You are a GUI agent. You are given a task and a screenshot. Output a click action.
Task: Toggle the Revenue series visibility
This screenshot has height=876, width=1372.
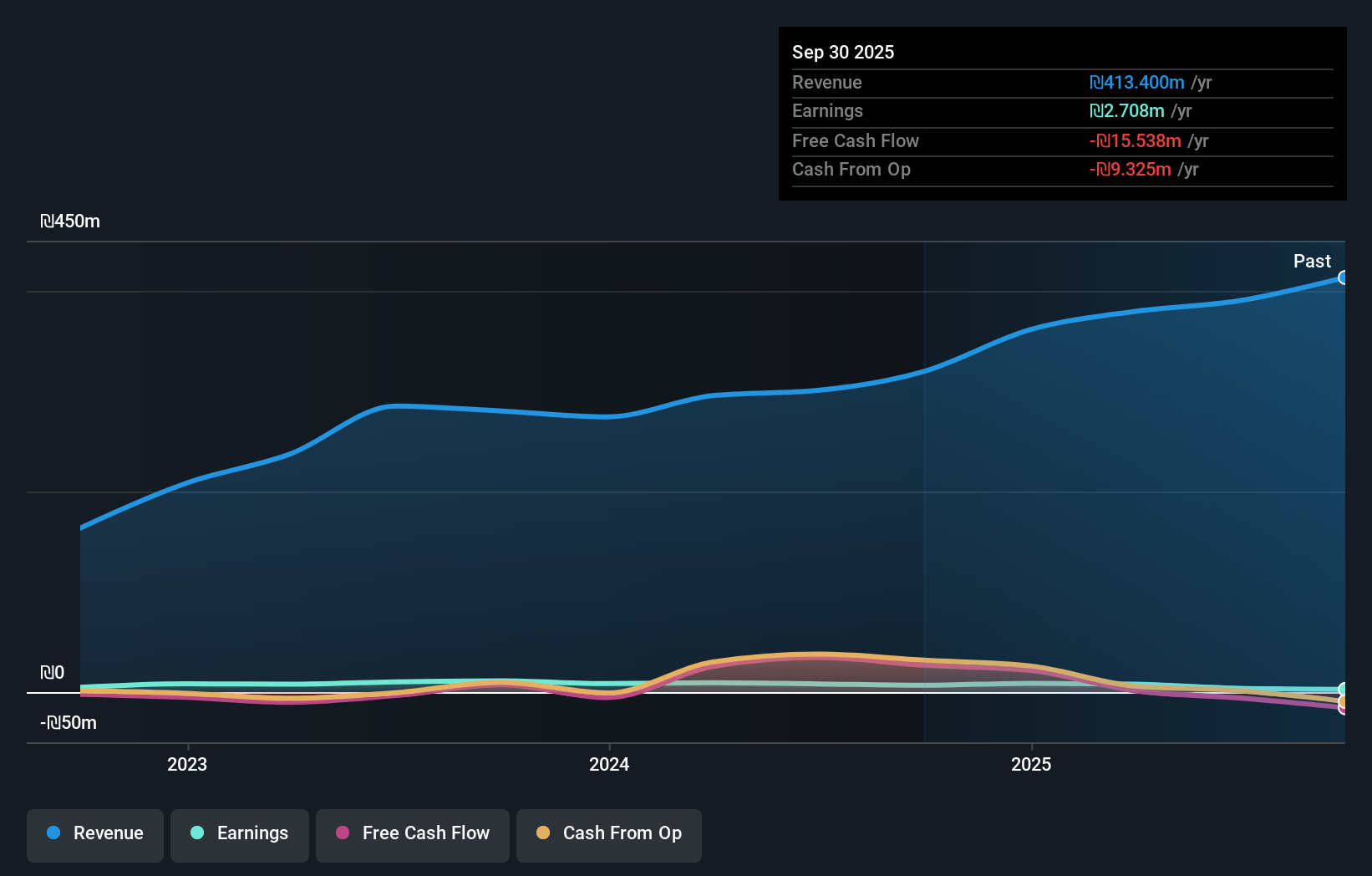pos(94,833)
